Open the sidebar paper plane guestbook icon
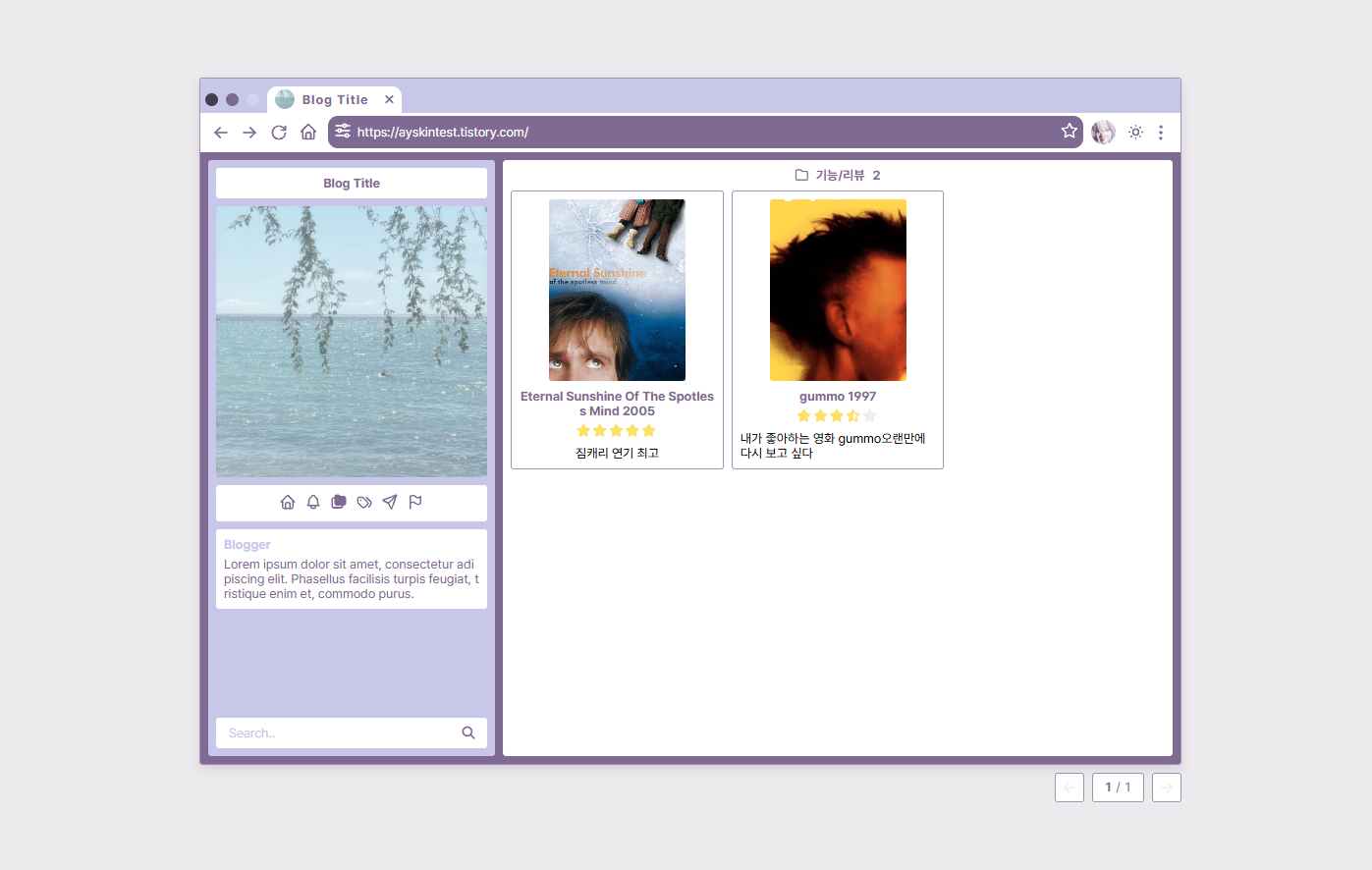This screenshot has height=870, width=1372. (x=390, y=503)
